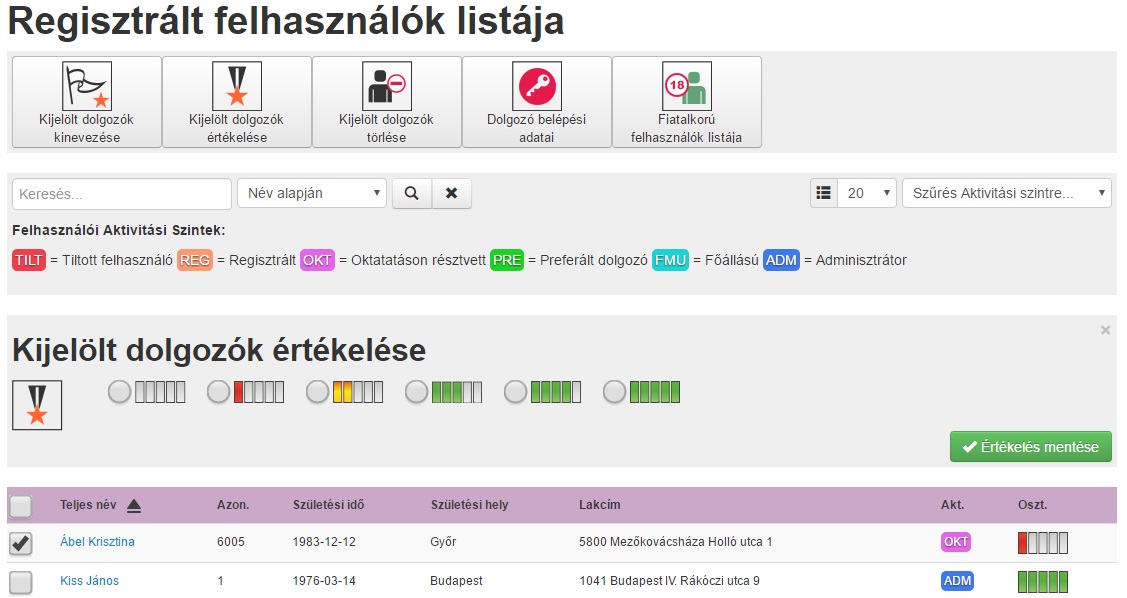
Task: Open Dolgozó belépési adatai key icon
Action: click(x=536, y=86)
